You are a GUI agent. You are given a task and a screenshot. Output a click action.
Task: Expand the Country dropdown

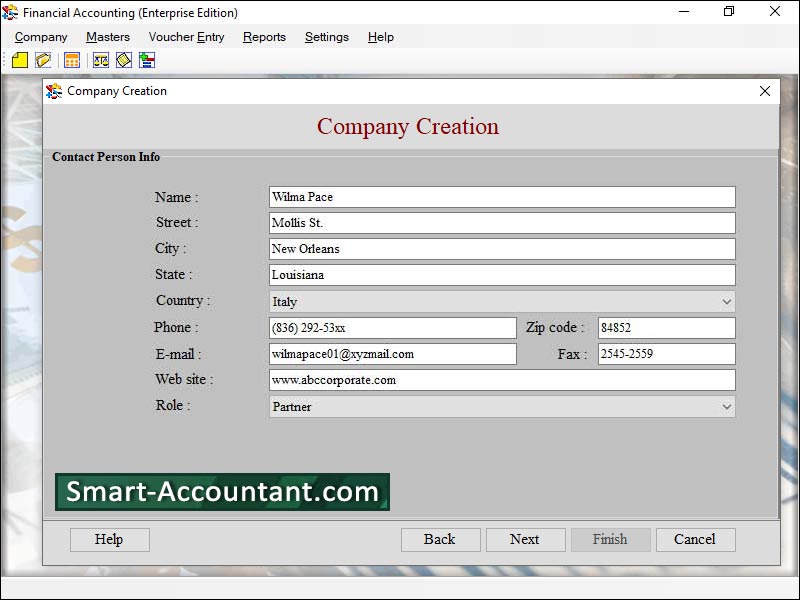726,302
